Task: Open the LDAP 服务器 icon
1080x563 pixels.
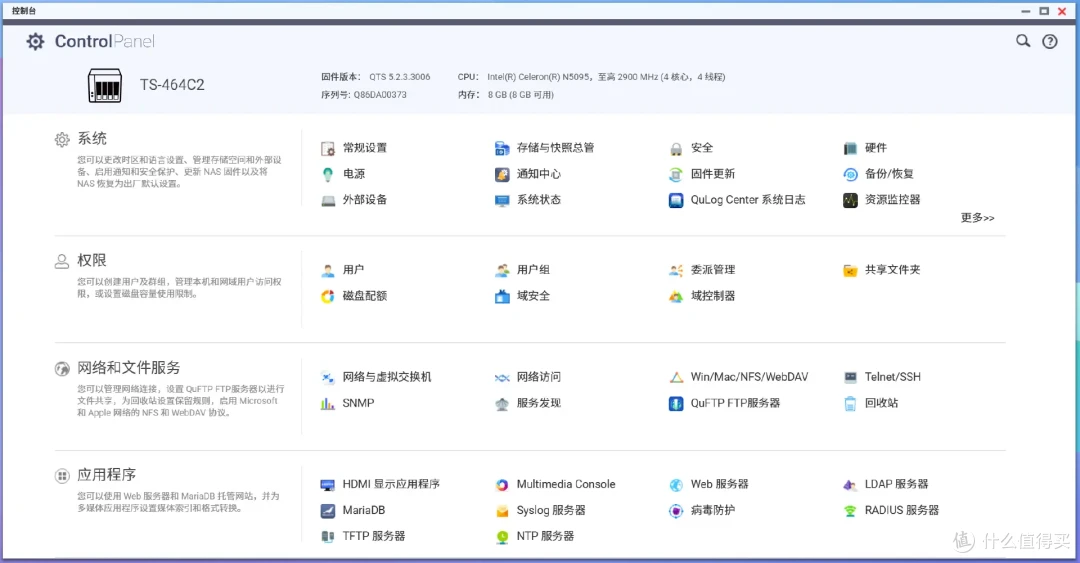Action: tap(850, 484)
